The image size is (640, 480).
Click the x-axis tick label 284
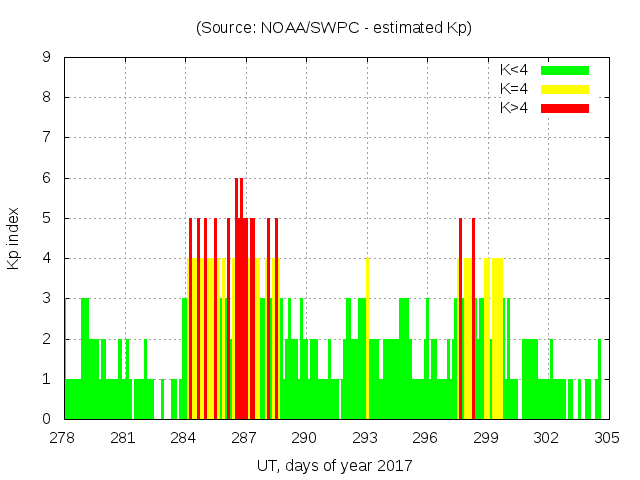pyautogui.click(x=184, y=438)
